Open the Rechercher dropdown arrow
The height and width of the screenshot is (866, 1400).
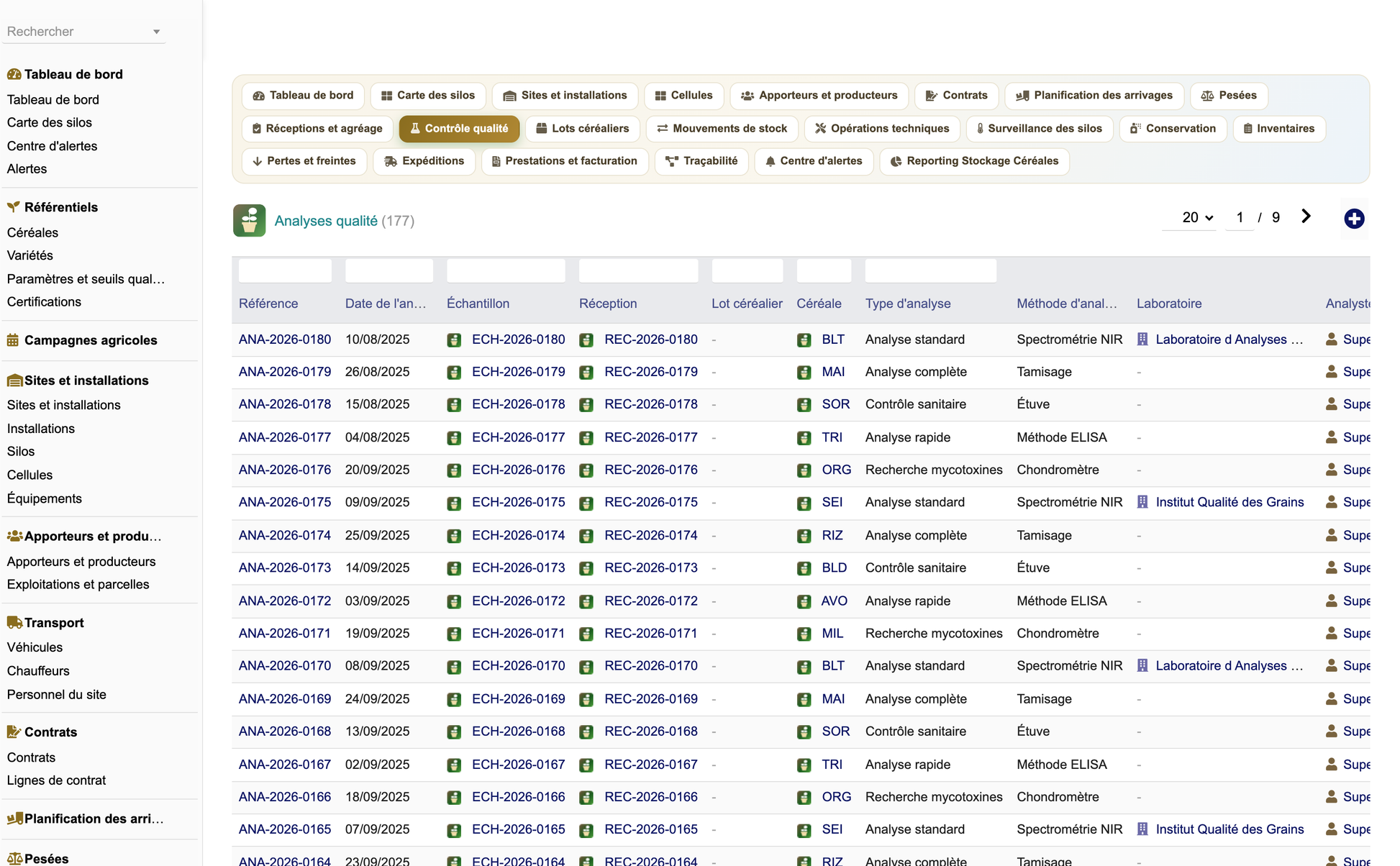pyautogui.click(x=156, y=32)
